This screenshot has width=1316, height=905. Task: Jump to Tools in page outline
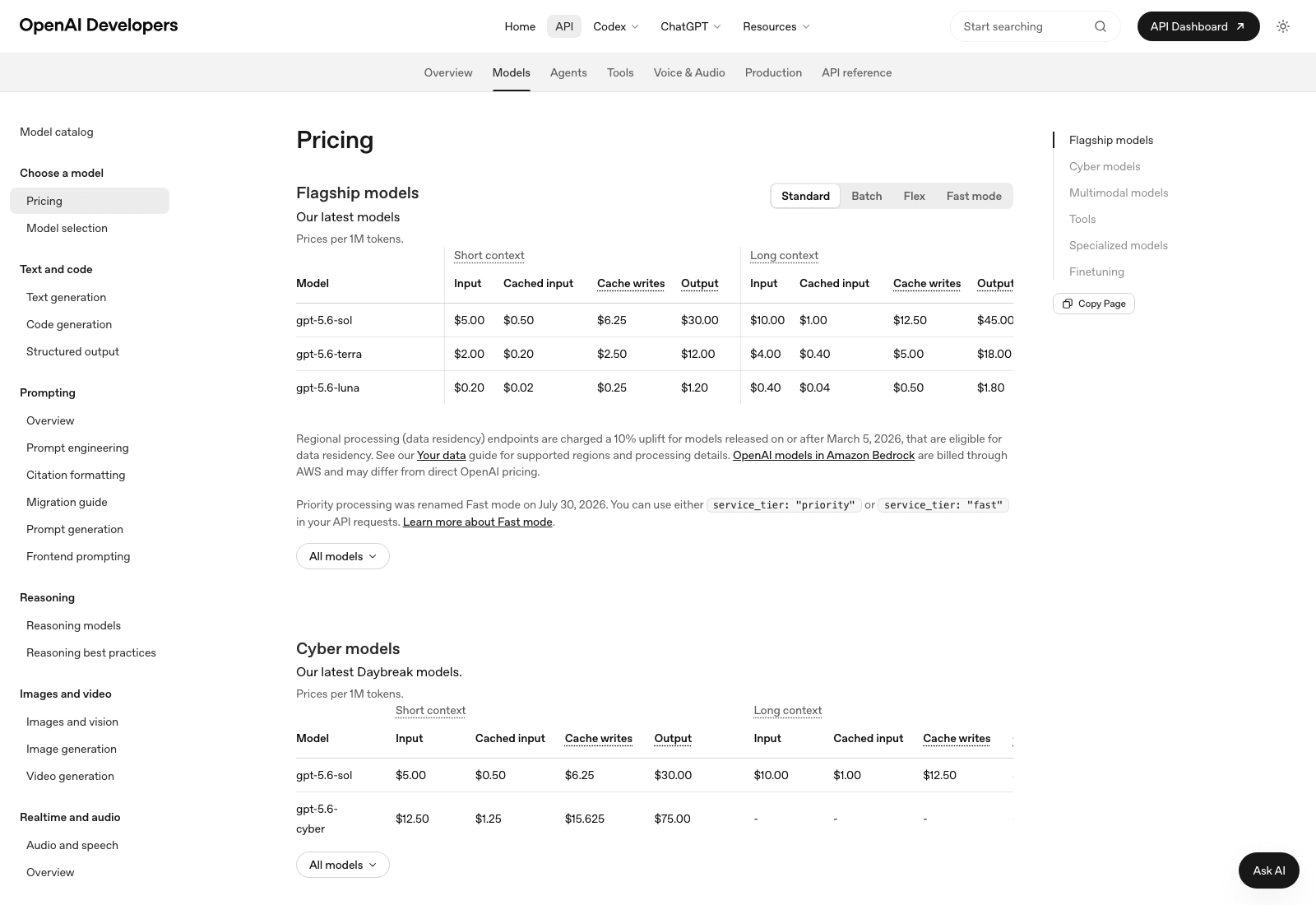pos(1082,219)
